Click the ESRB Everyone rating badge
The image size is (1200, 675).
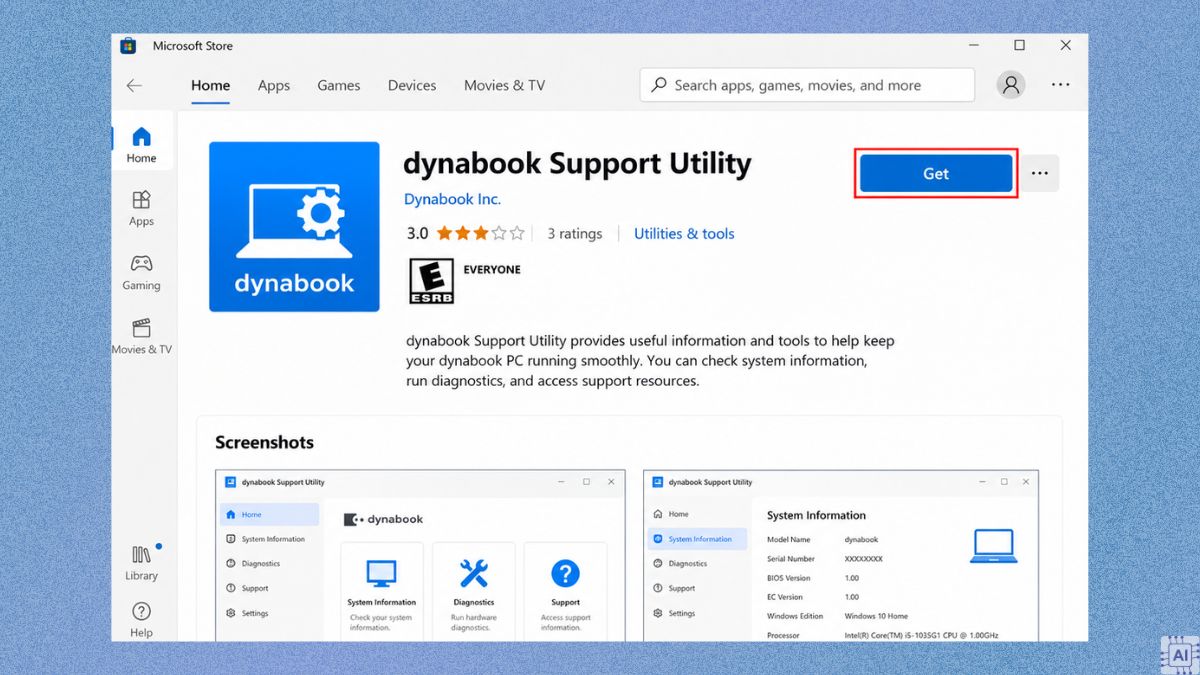[431, 281]
